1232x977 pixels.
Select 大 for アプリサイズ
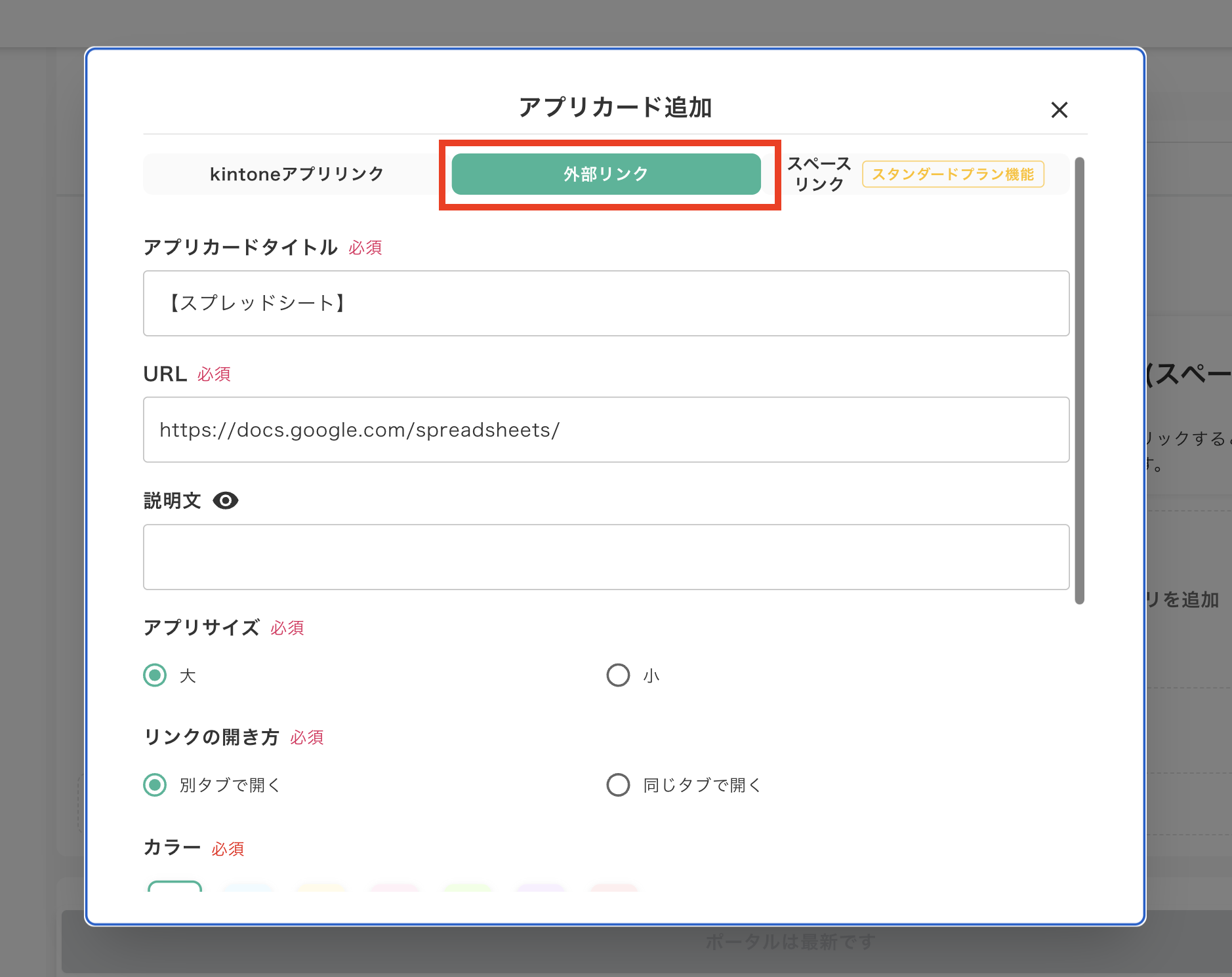click(x=155, y=675)
